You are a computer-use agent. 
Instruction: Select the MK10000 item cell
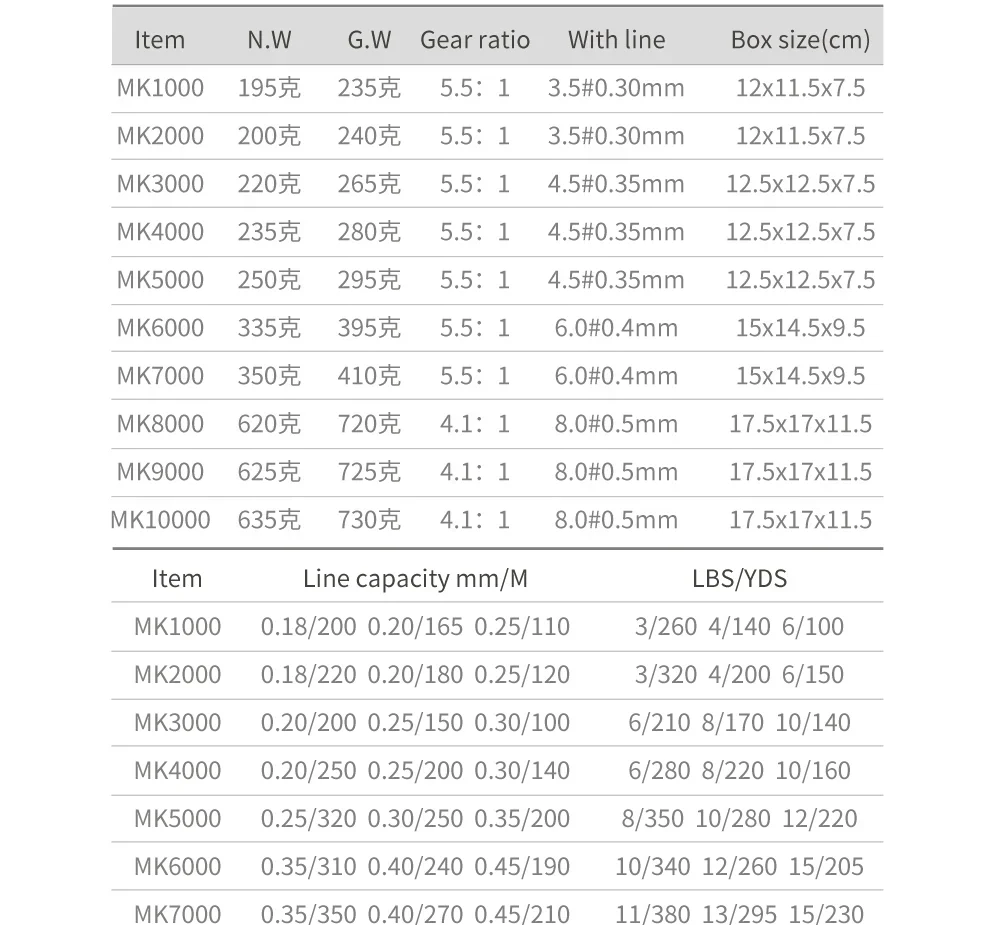click(160, 520)
